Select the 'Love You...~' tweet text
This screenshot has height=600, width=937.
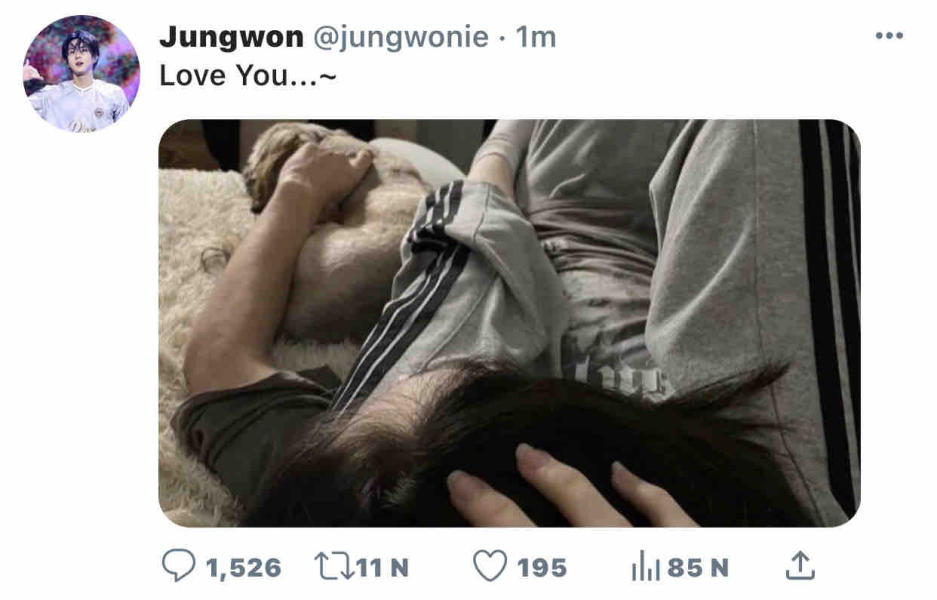(x=248, y=76)
